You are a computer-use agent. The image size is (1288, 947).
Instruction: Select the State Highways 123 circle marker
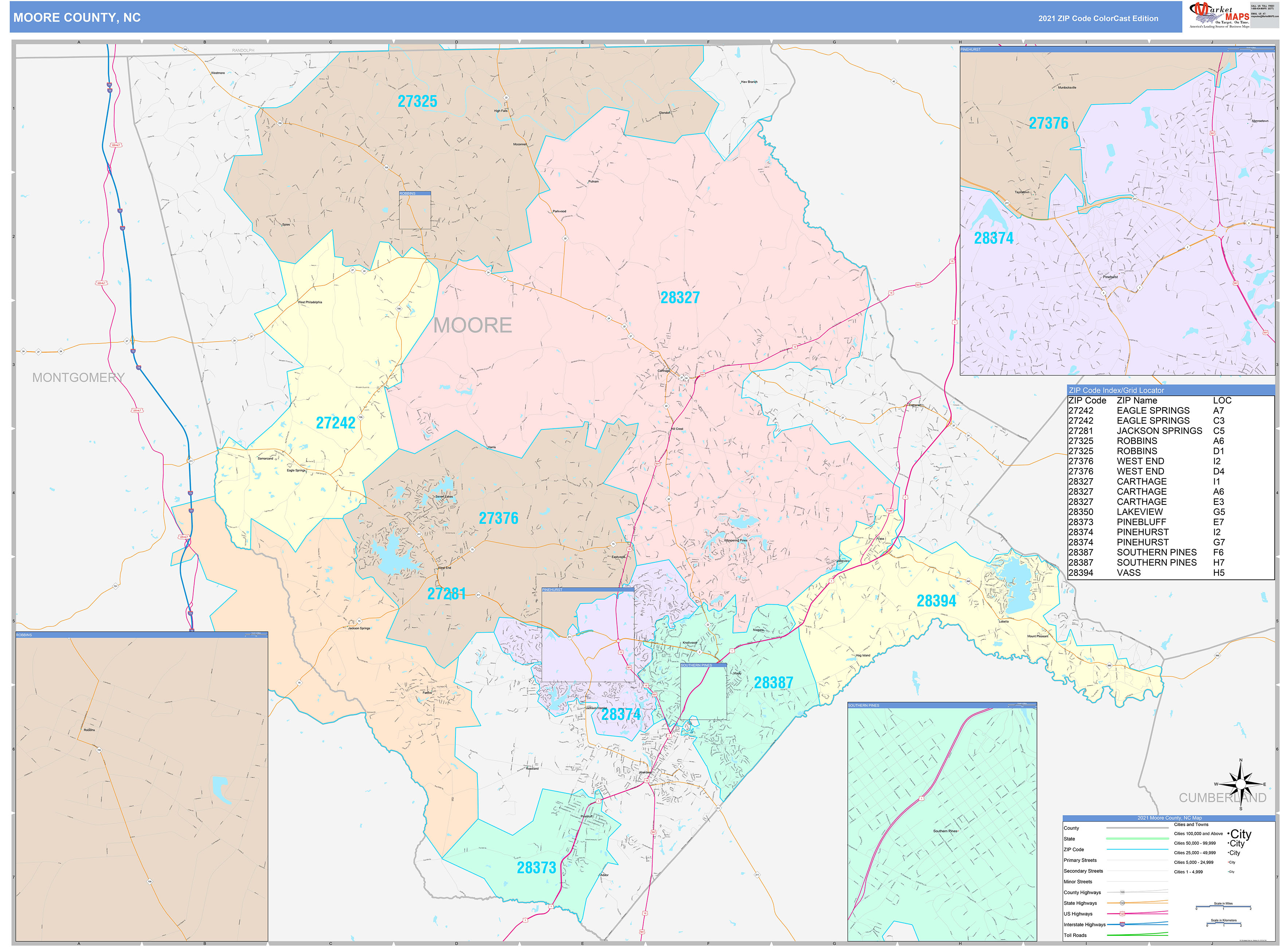click(x=1122, y=903)
